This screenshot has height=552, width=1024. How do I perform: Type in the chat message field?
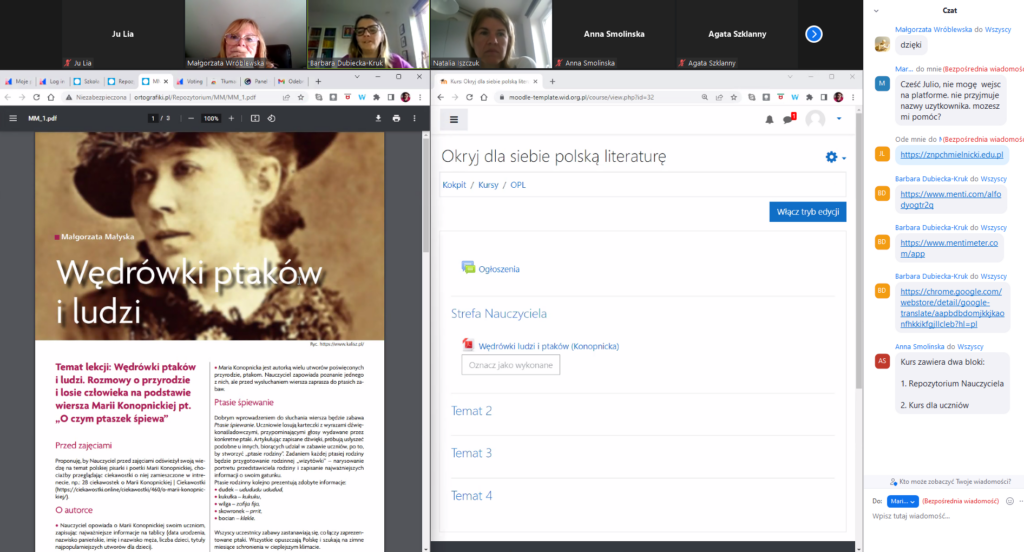940,518
